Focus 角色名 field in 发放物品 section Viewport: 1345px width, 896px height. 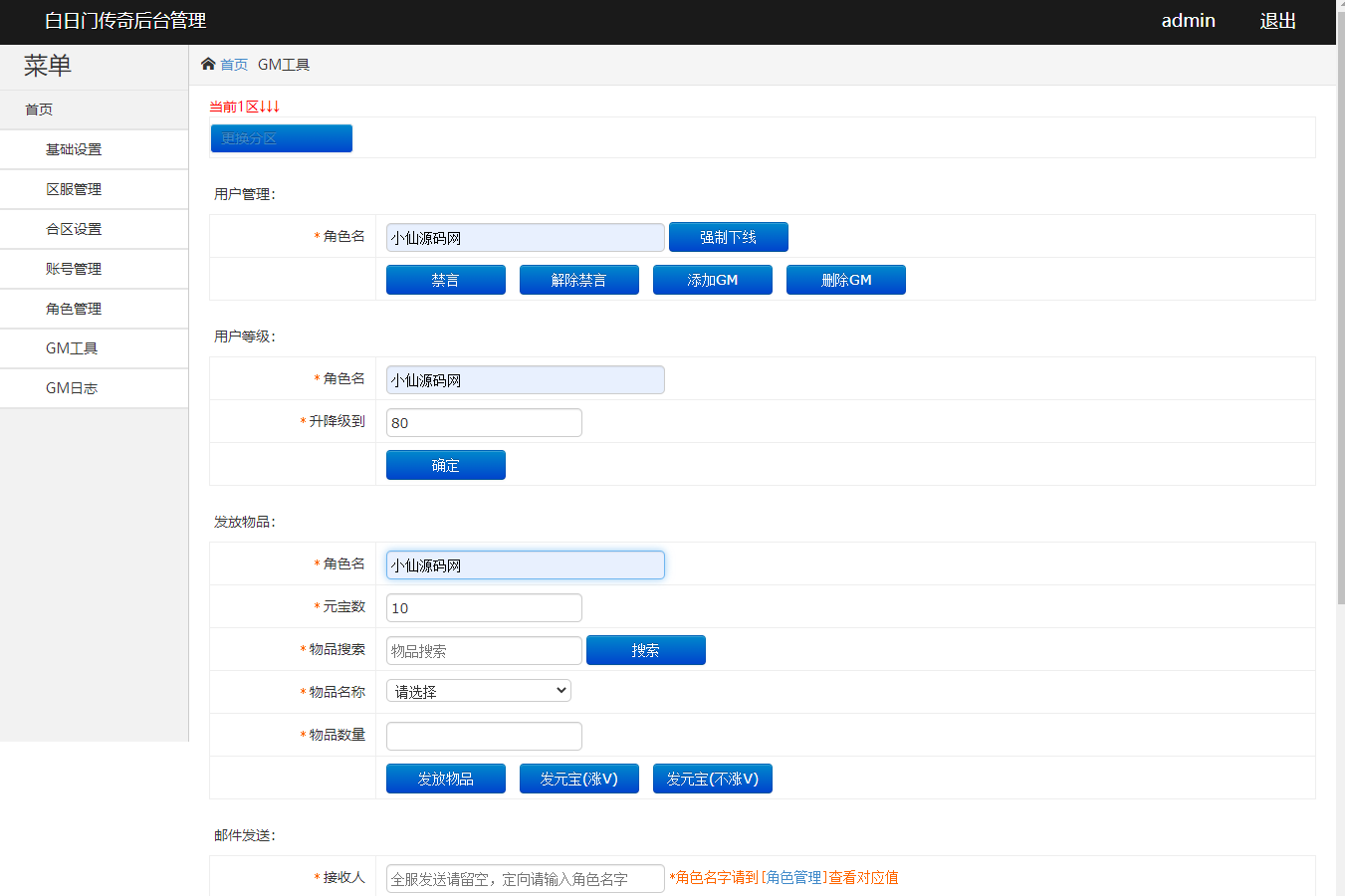tap(526, 565)
